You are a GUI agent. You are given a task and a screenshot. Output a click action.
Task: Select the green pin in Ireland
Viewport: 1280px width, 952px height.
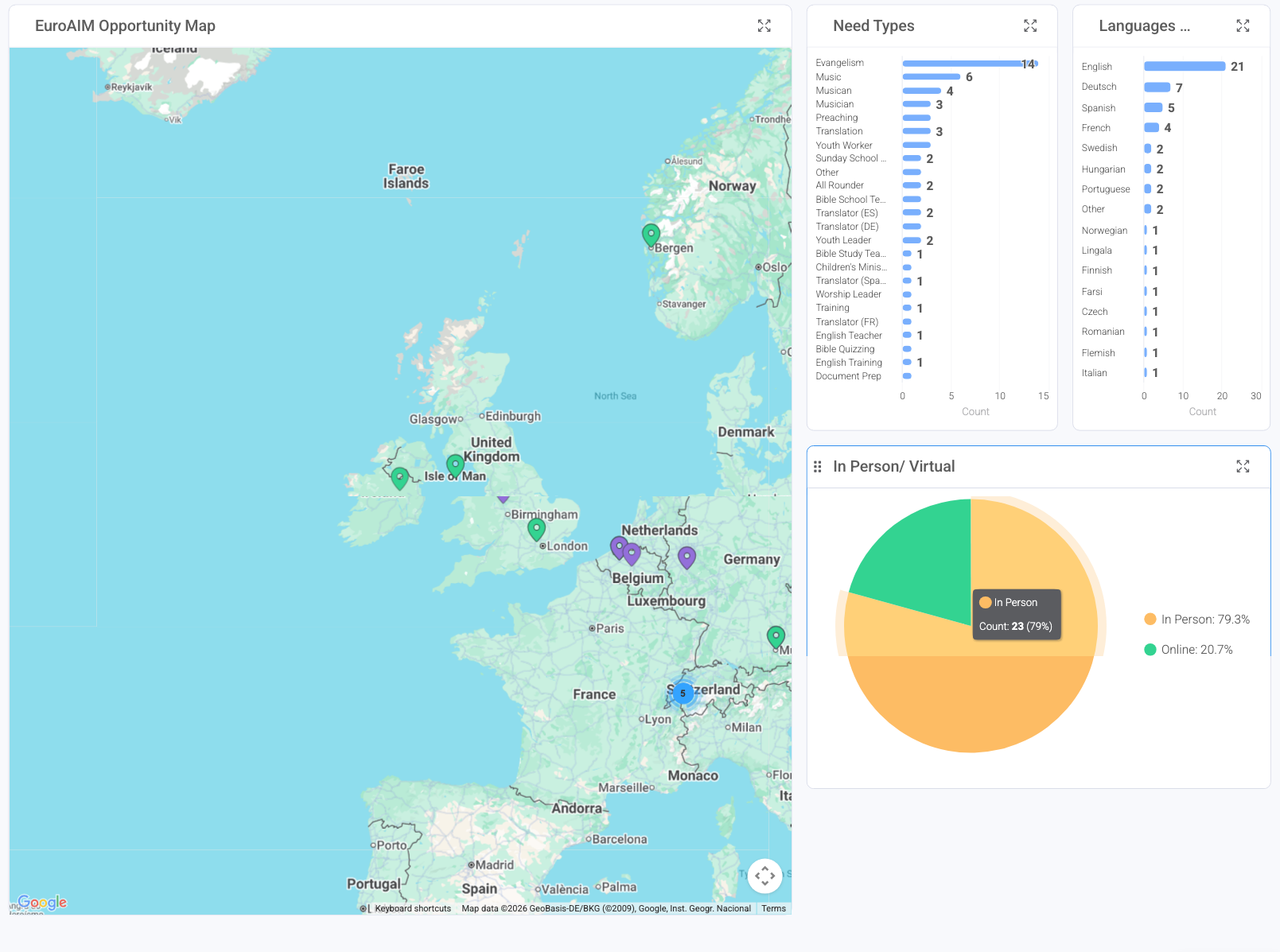click(400, 477)
